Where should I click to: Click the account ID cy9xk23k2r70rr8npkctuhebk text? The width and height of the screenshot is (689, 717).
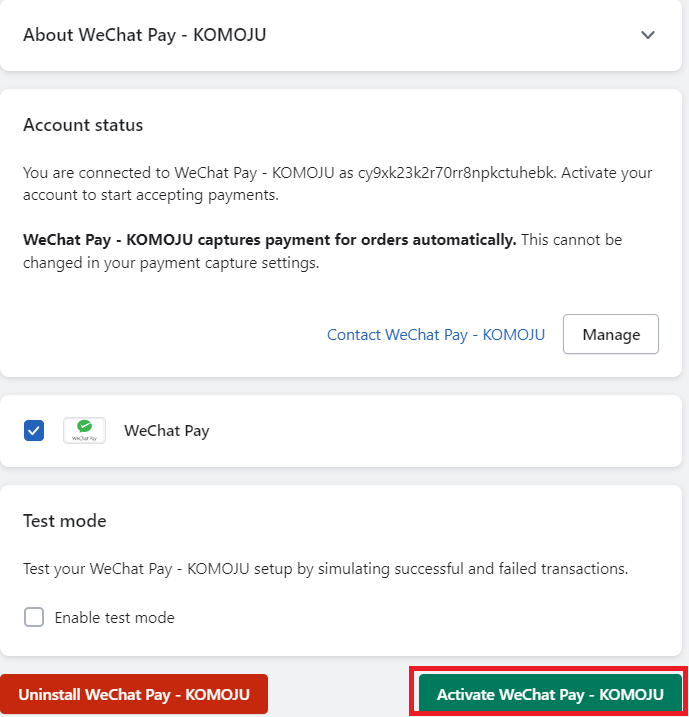coord(456,173)
